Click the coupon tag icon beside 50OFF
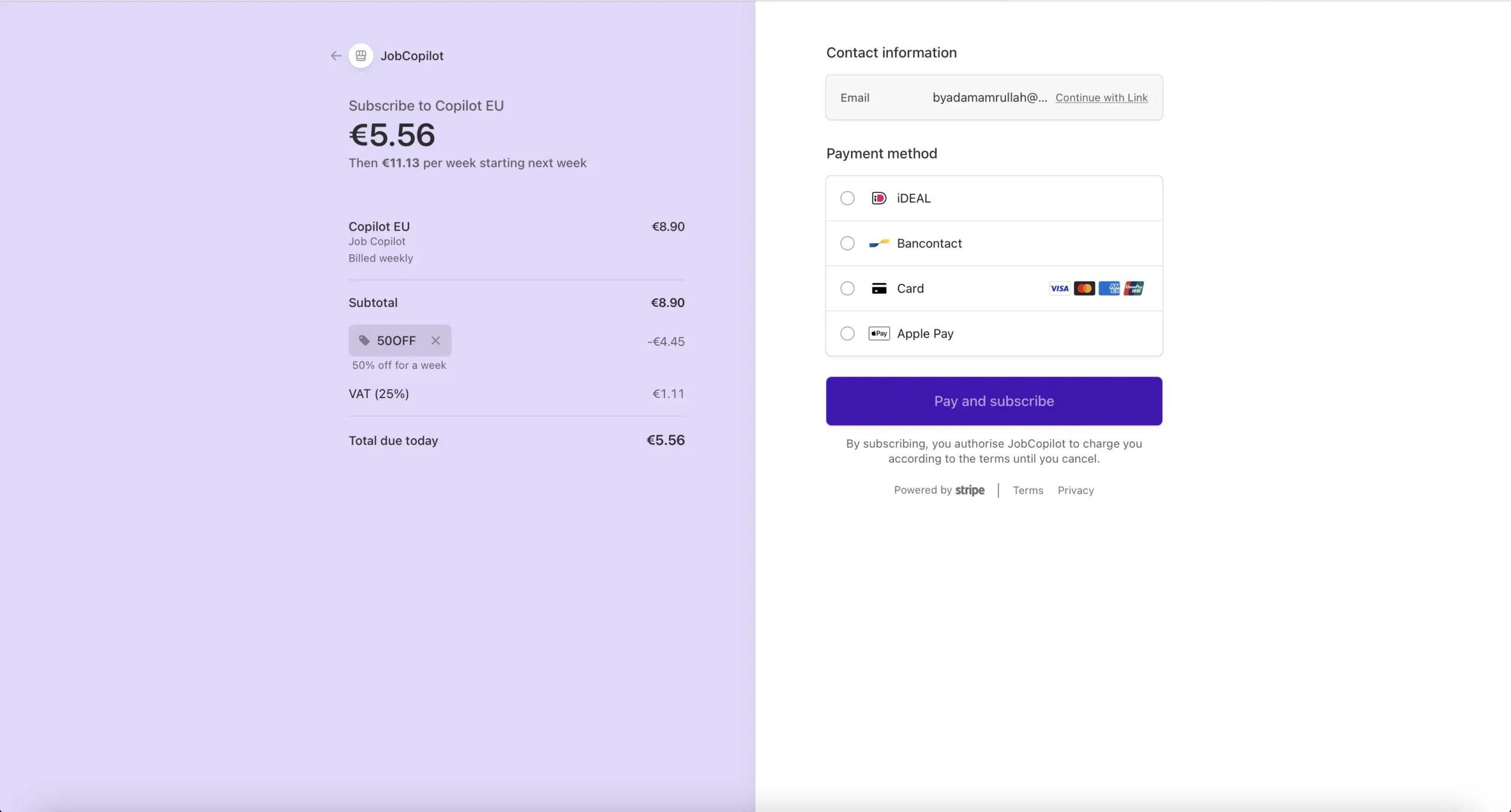Viewport: 1511px width, 812px height. 364,341
